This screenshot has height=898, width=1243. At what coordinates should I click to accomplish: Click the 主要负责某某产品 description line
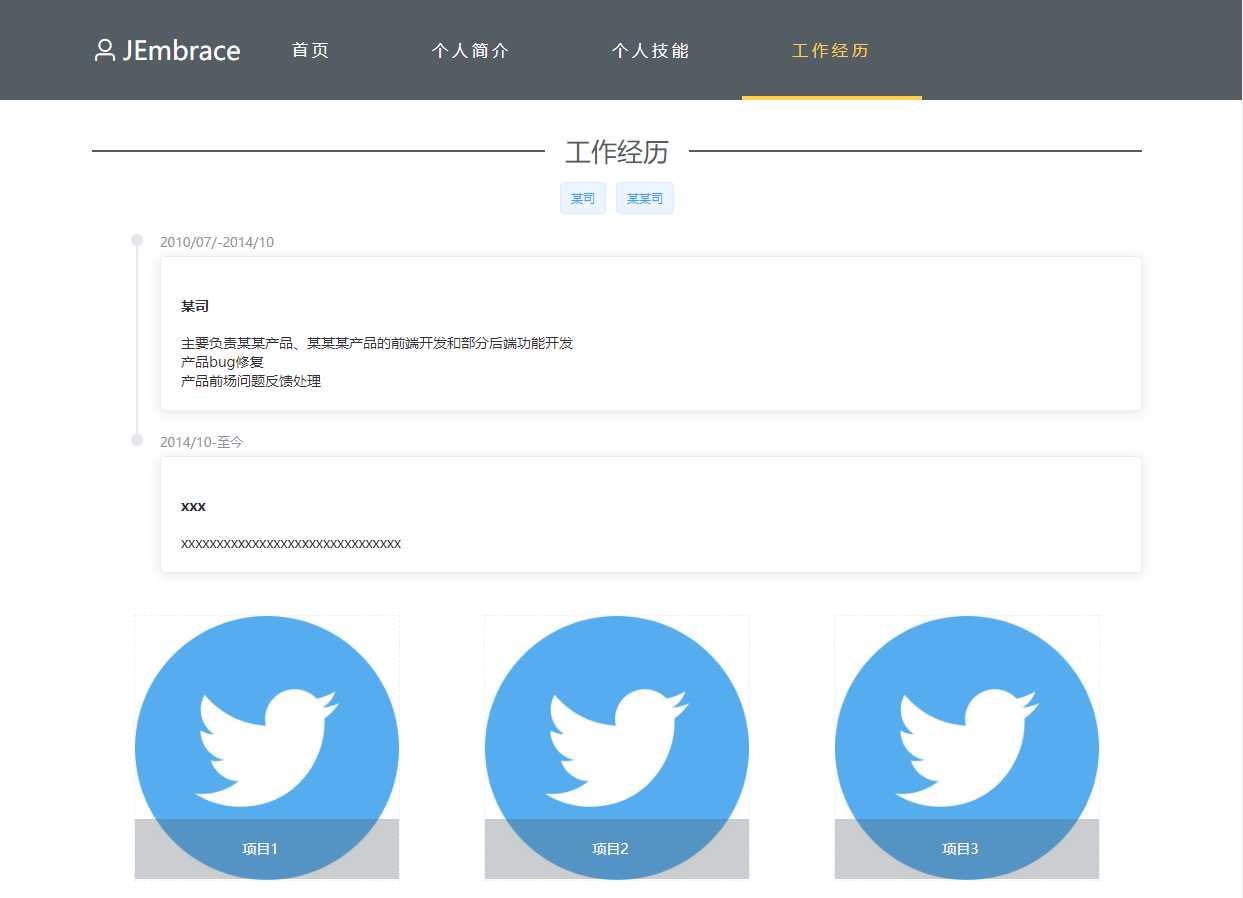pos(377,343)
